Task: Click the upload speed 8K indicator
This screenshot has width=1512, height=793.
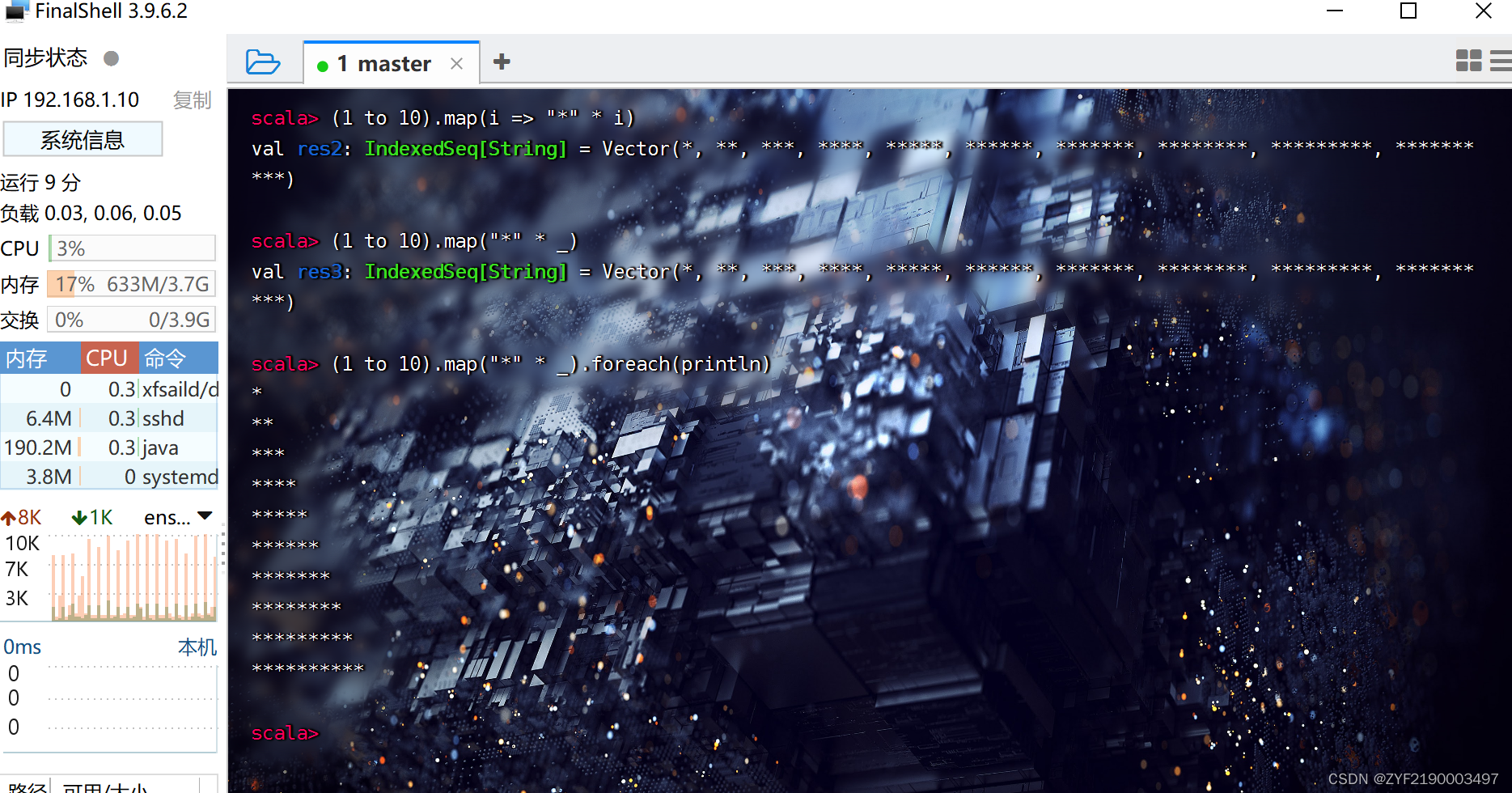Action: click(22, 517)
